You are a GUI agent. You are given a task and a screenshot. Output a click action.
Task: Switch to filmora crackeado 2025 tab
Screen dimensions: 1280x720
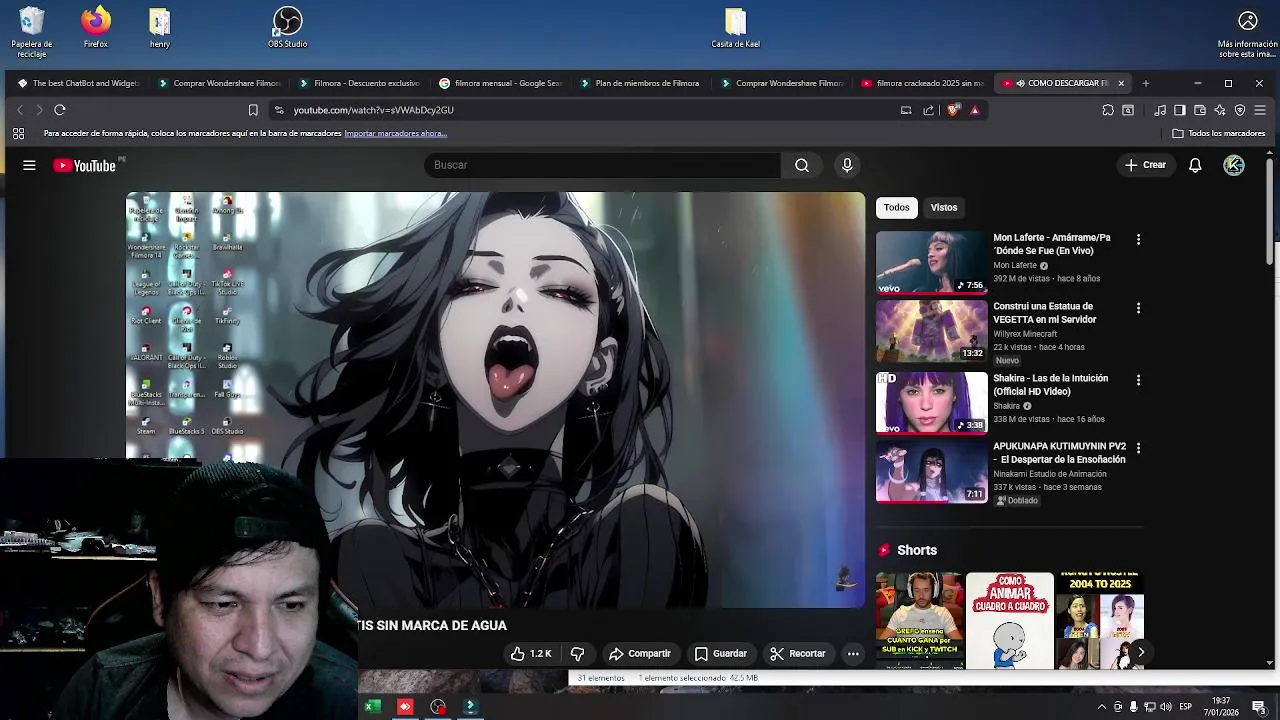pyautogui.click(x=923, y=83)
